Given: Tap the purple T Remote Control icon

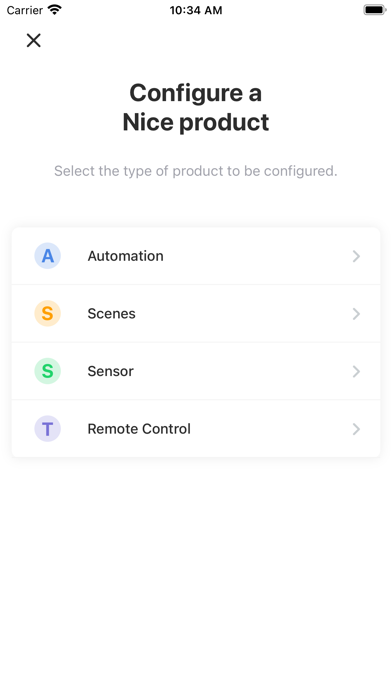Looking at the screenshot, I should [x=48, y=429].
